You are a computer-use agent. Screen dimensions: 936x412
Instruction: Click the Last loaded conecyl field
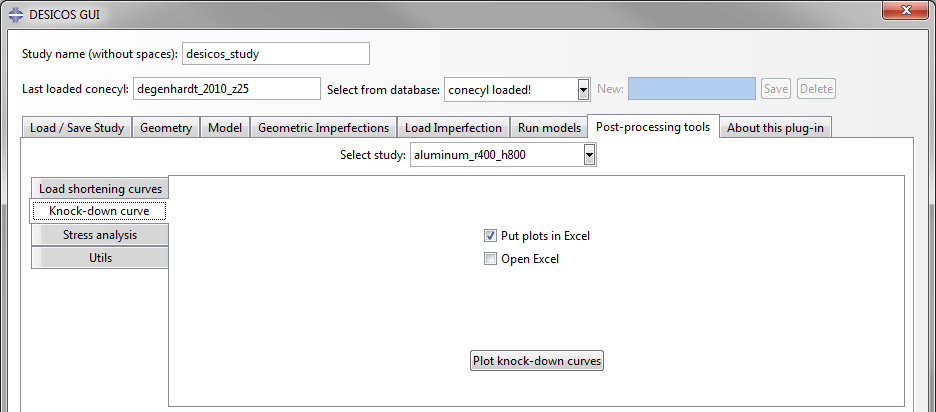227,90
